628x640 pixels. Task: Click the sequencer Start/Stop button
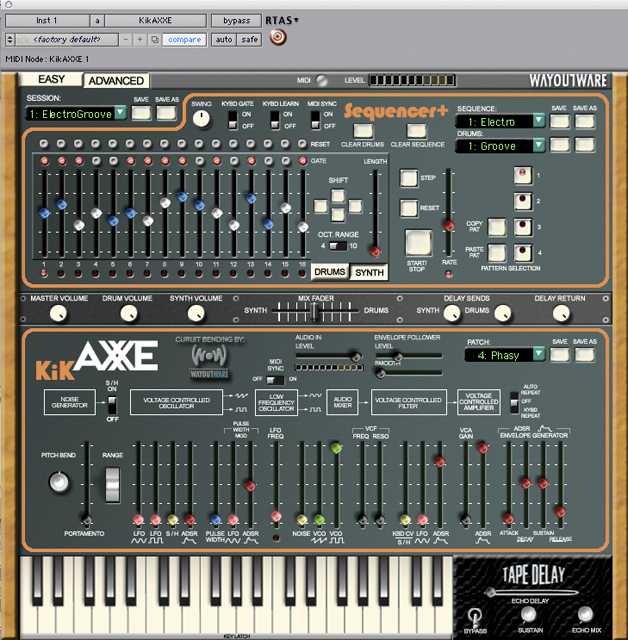(x=418, y=243)
